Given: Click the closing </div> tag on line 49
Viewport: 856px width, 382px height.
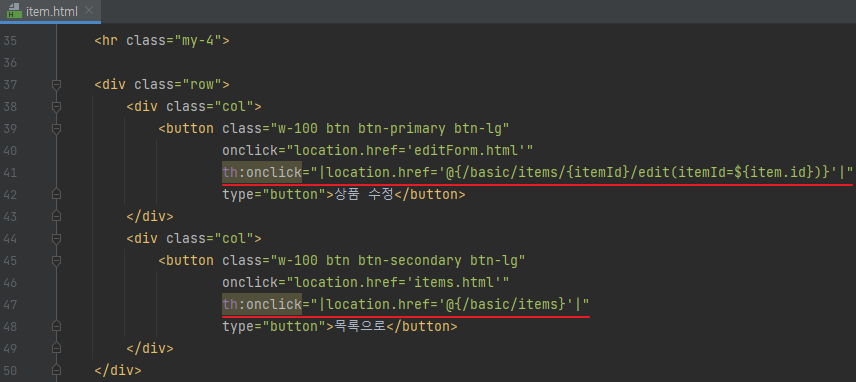Looking at the screenshot, I should (150, 348).
